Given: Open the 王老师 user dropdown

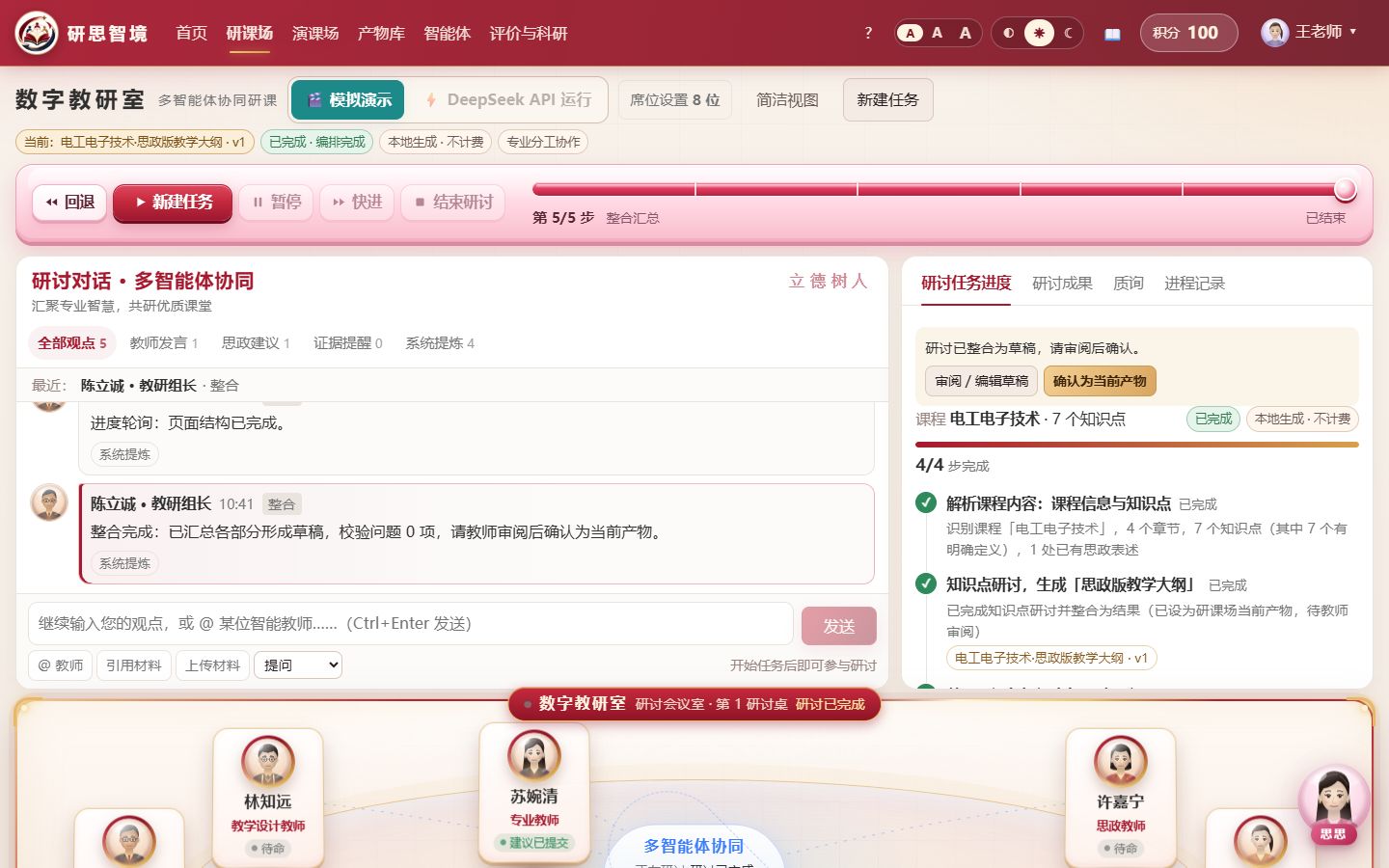Looking at the screenshot, I should pos(1310,32).
